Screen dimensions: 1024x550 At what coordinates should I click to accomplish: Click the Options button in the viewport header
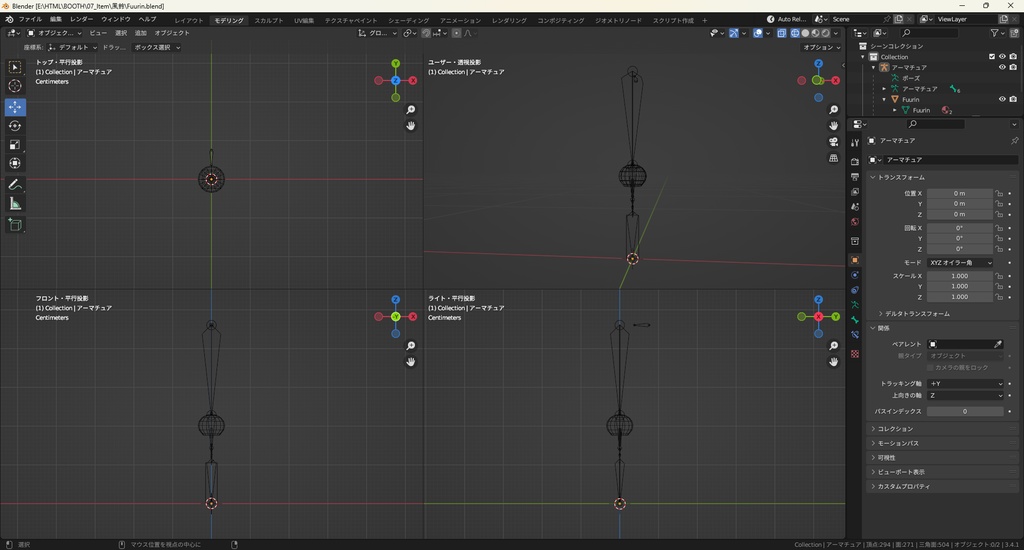820,47
